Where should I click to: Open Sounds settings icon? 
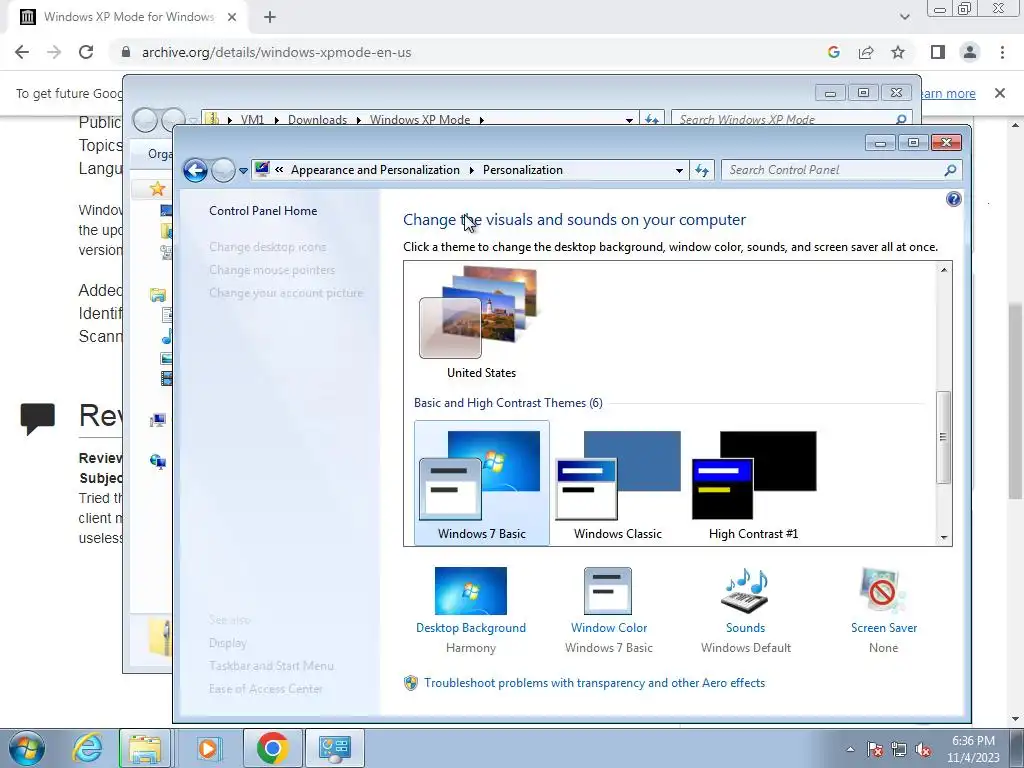(x=745, y=590)
